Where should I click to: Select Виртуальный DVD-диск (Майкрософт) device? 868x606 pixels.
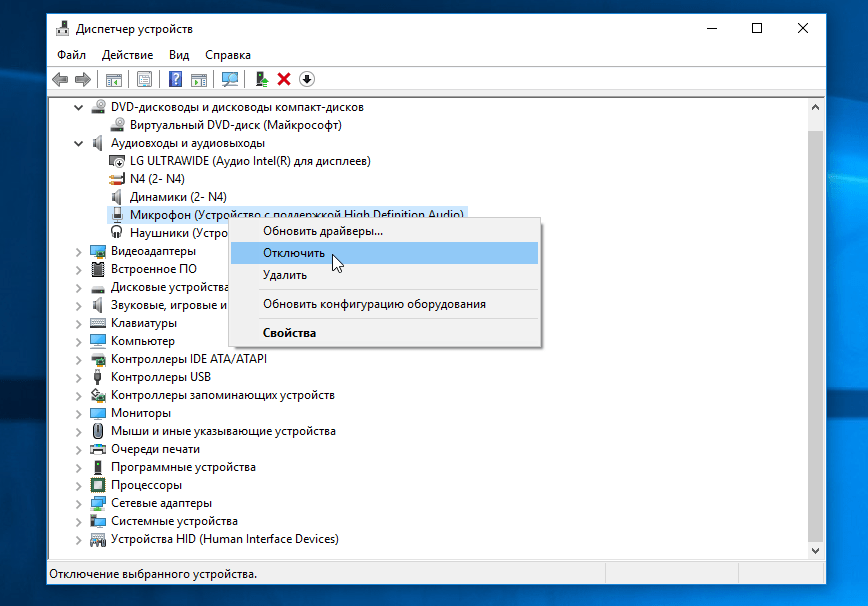[x=236, y=125]
